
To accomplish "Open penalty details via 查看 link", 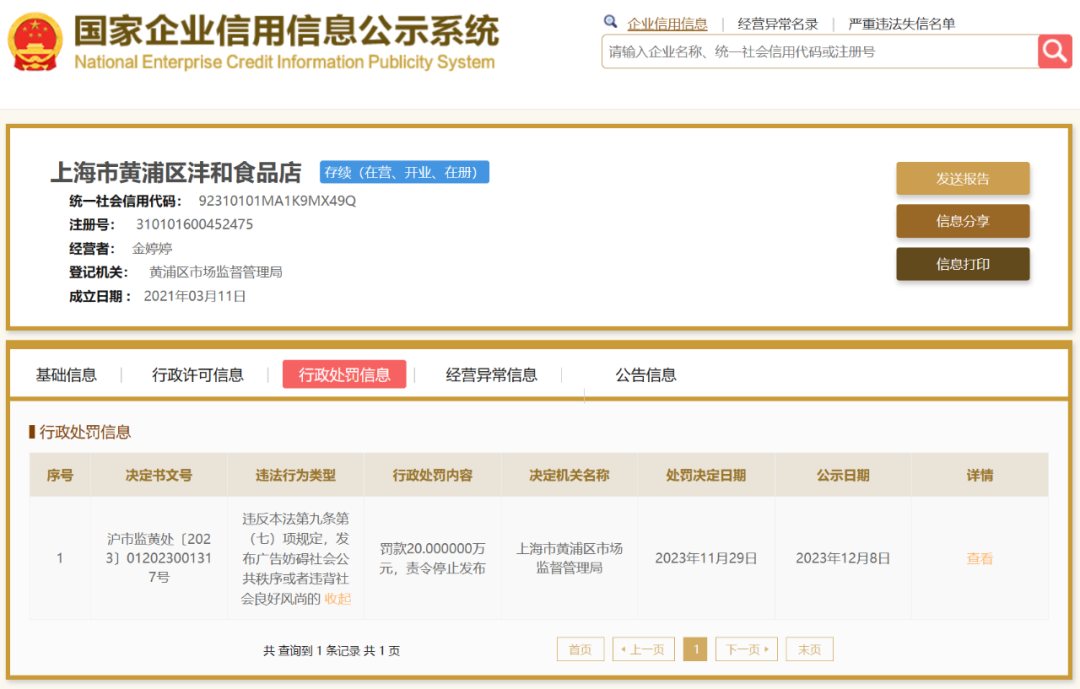I will pos(979,558).
